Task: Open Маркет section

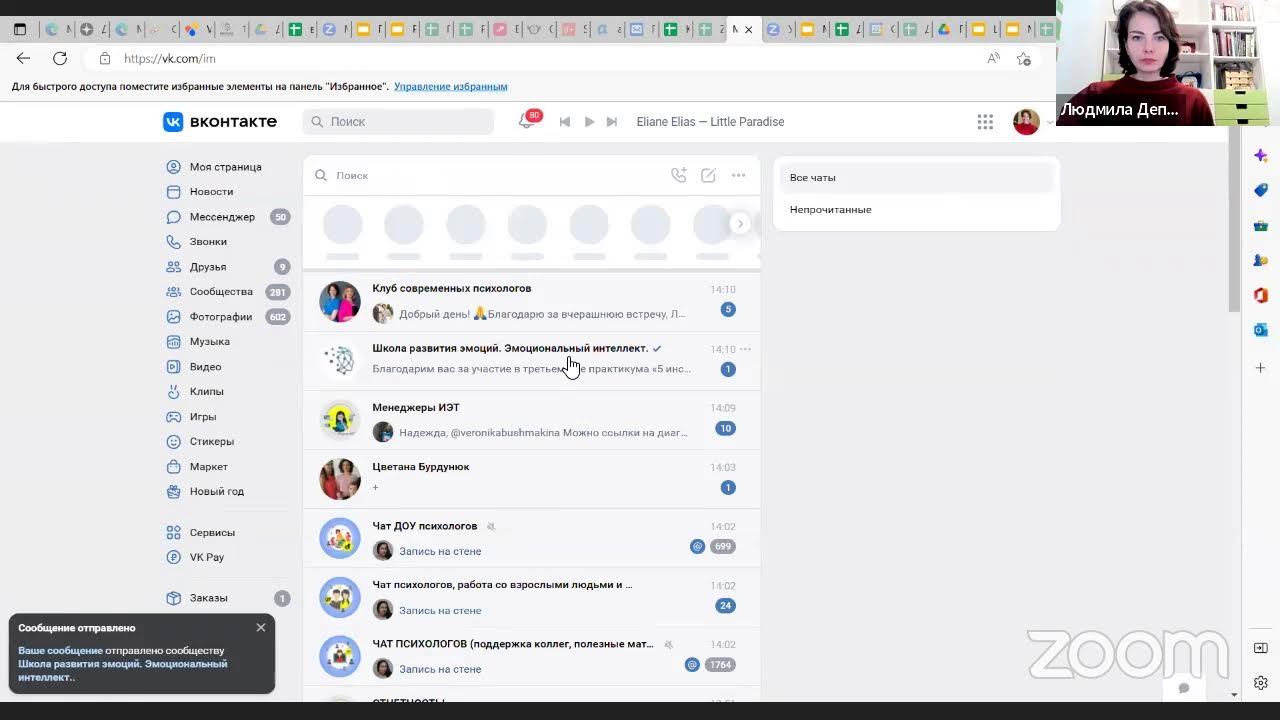Action: coord(209,467)
